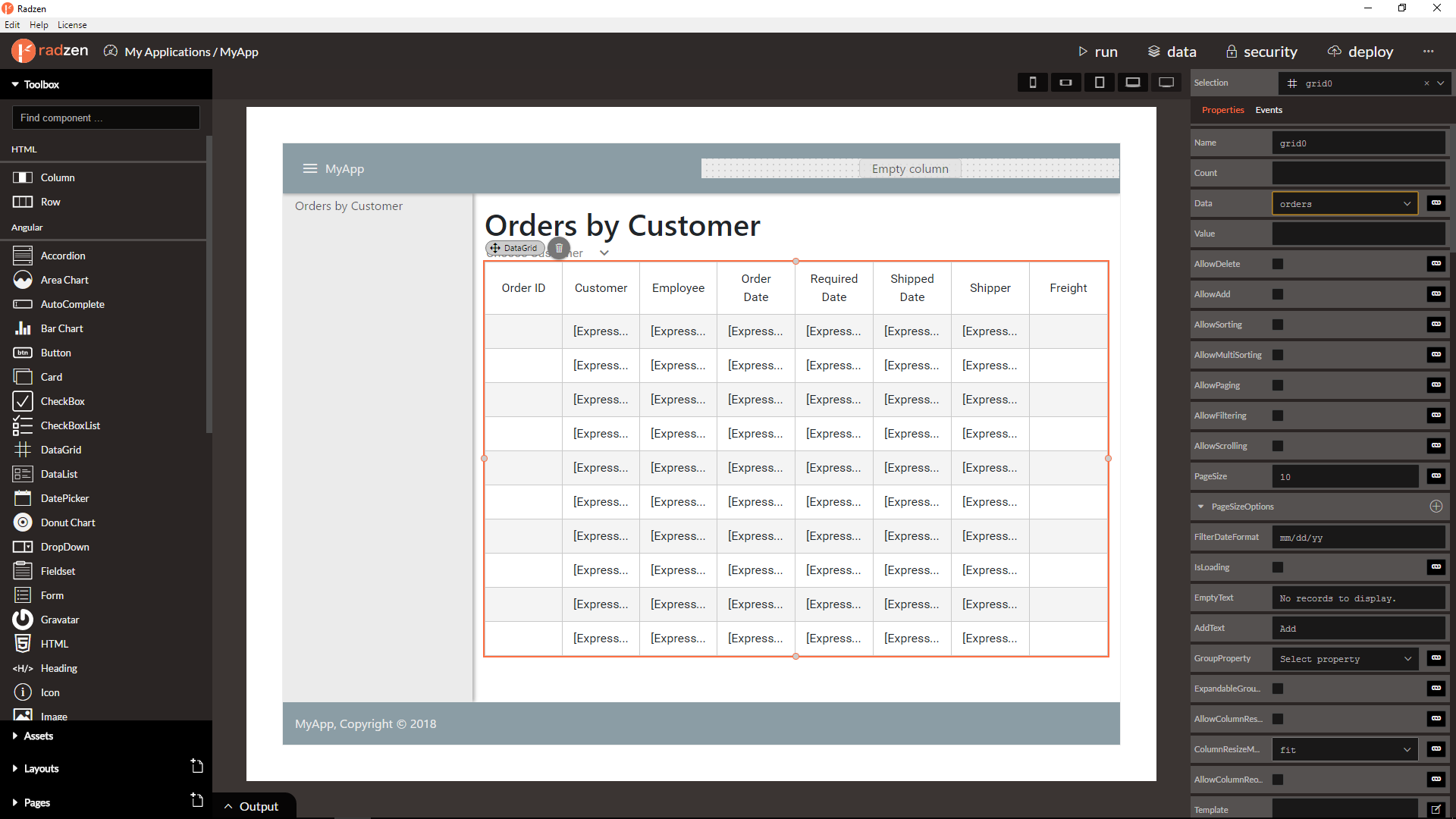
Task: Enable the AllowPaging checkbox
Action: click(1278, 385)
